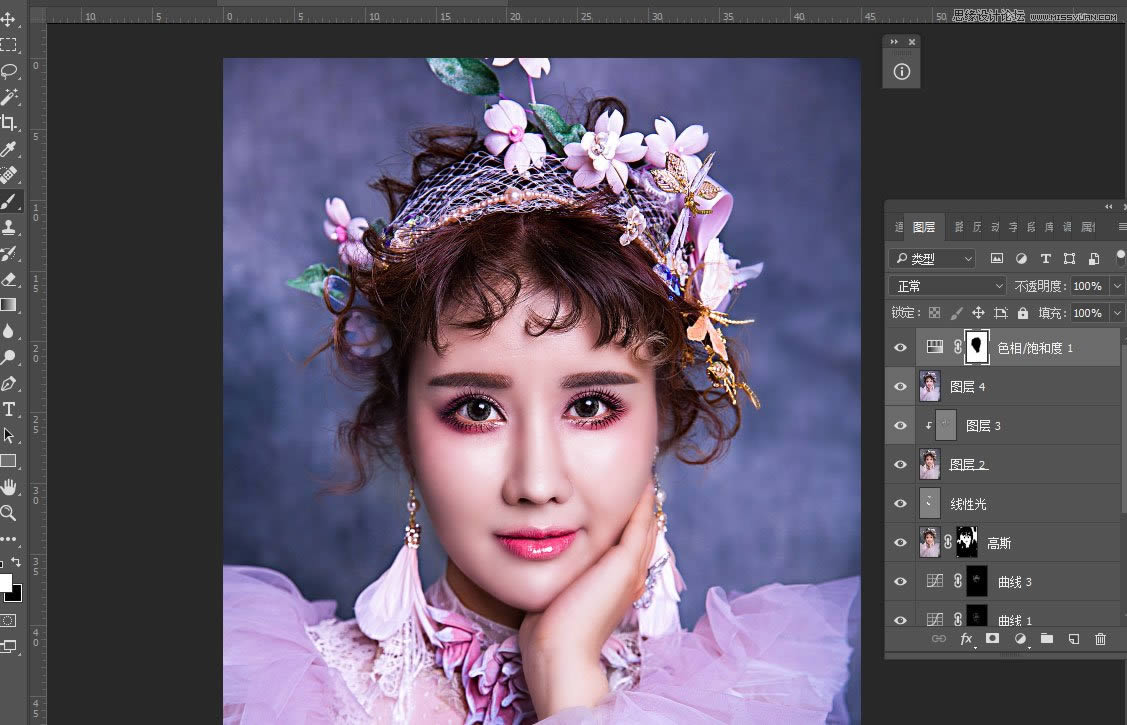This screenshot has width=1127, height=725.
Task: Toggle the layer filter on/off switch
Action: click(1120, 258)
